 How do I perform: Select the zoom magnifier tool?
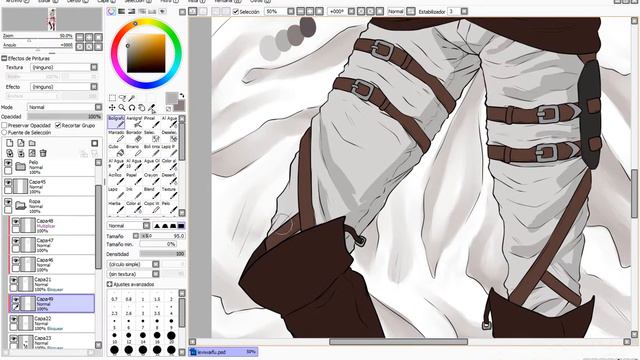pyautogui.click(x=122, y=108)
